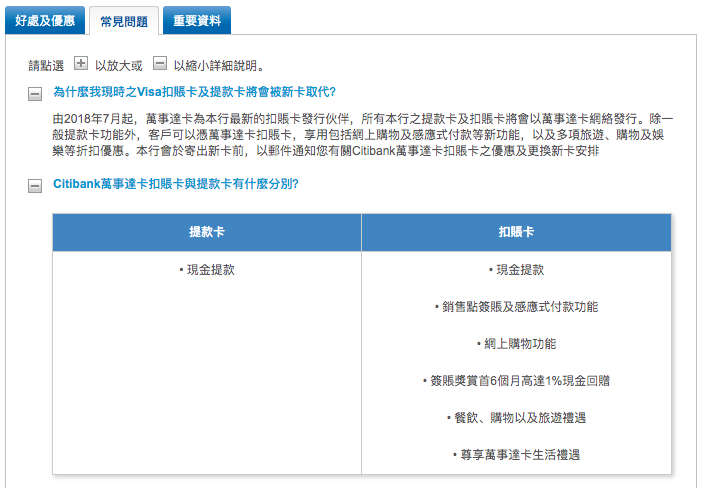Click question link 為什麼我現時之Visa扣賬卡及提款卡將會被新卡取代?

click(x=195, y=92)
